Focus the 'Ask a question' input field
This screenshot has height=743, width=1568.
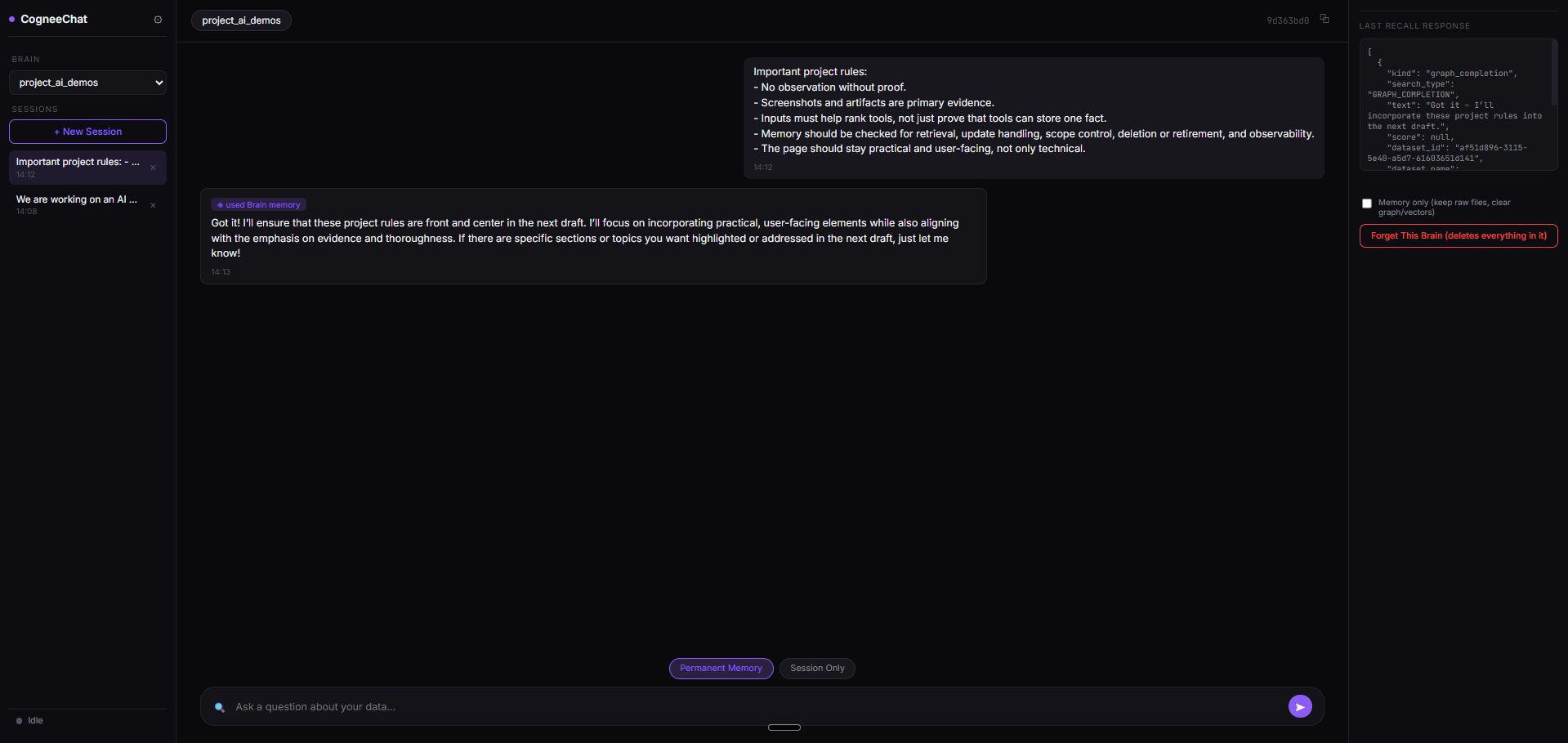pyautogui.click(x=756, y=707)
